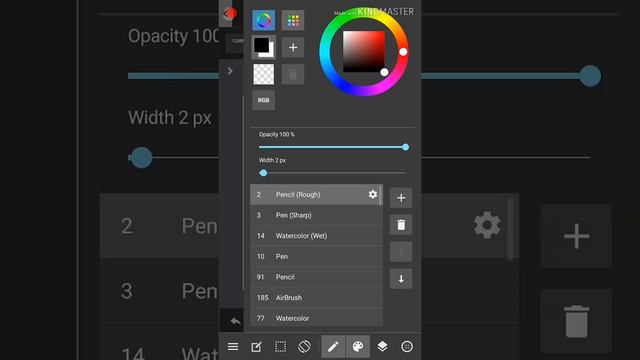Move selected brush down
The width and height of the screenshot is (640, 360).
click(401, 279)
